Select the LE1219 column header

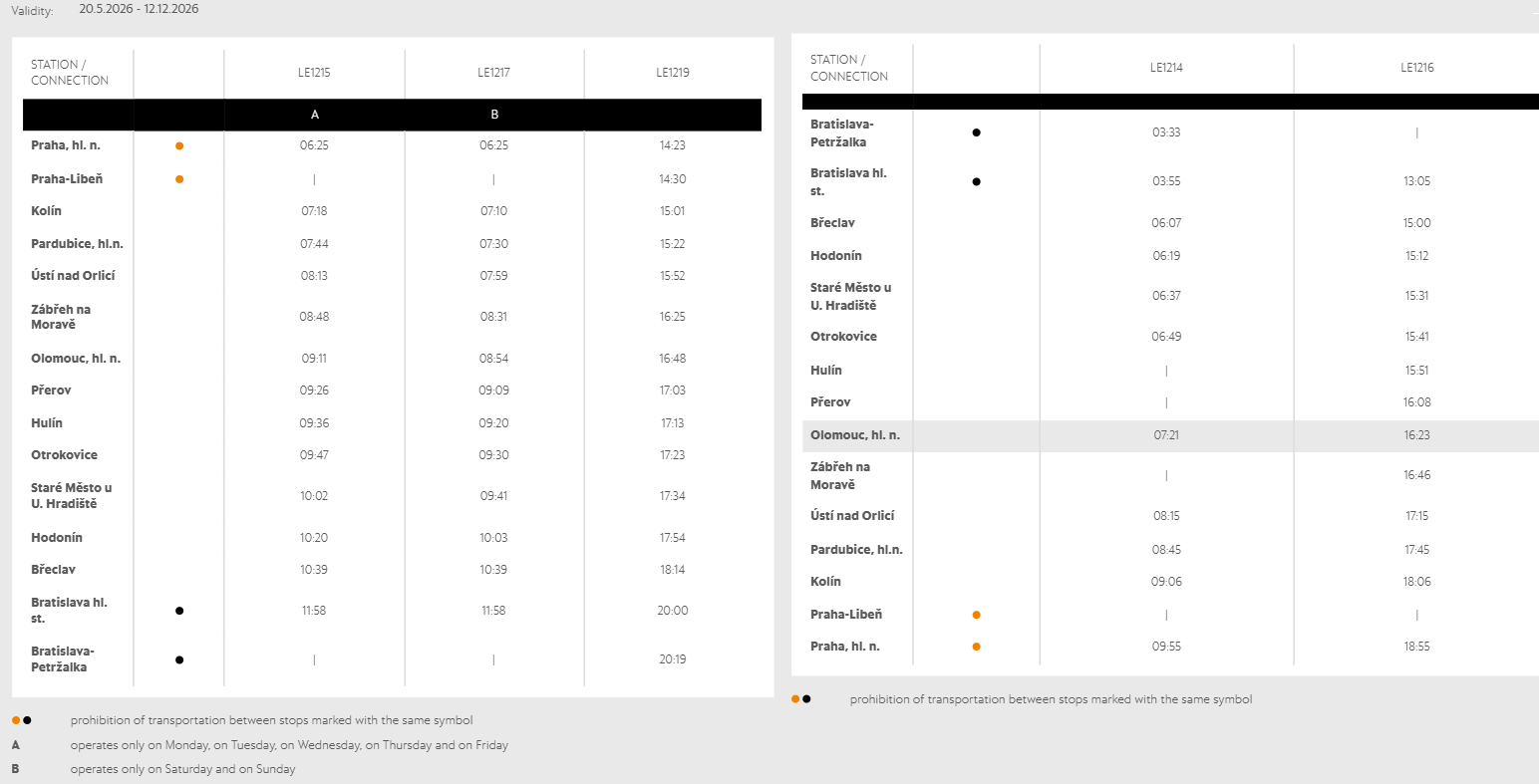(673, 73)
